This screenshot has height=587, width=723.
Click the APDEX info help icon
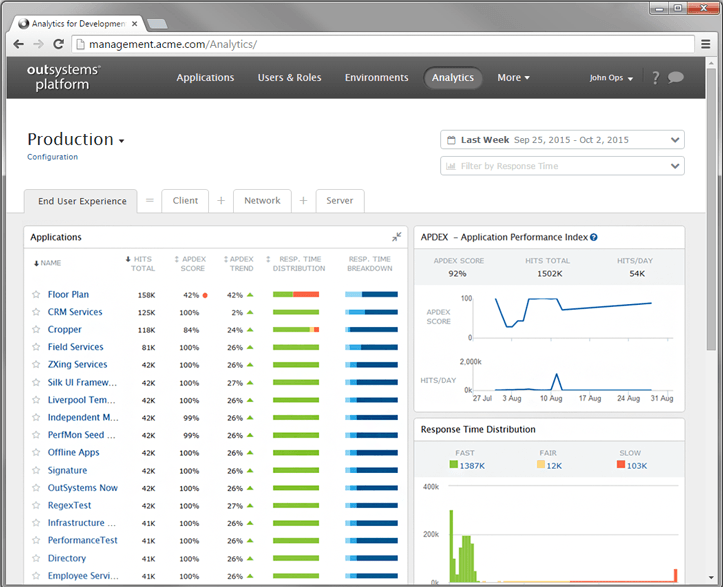[594, 237]
